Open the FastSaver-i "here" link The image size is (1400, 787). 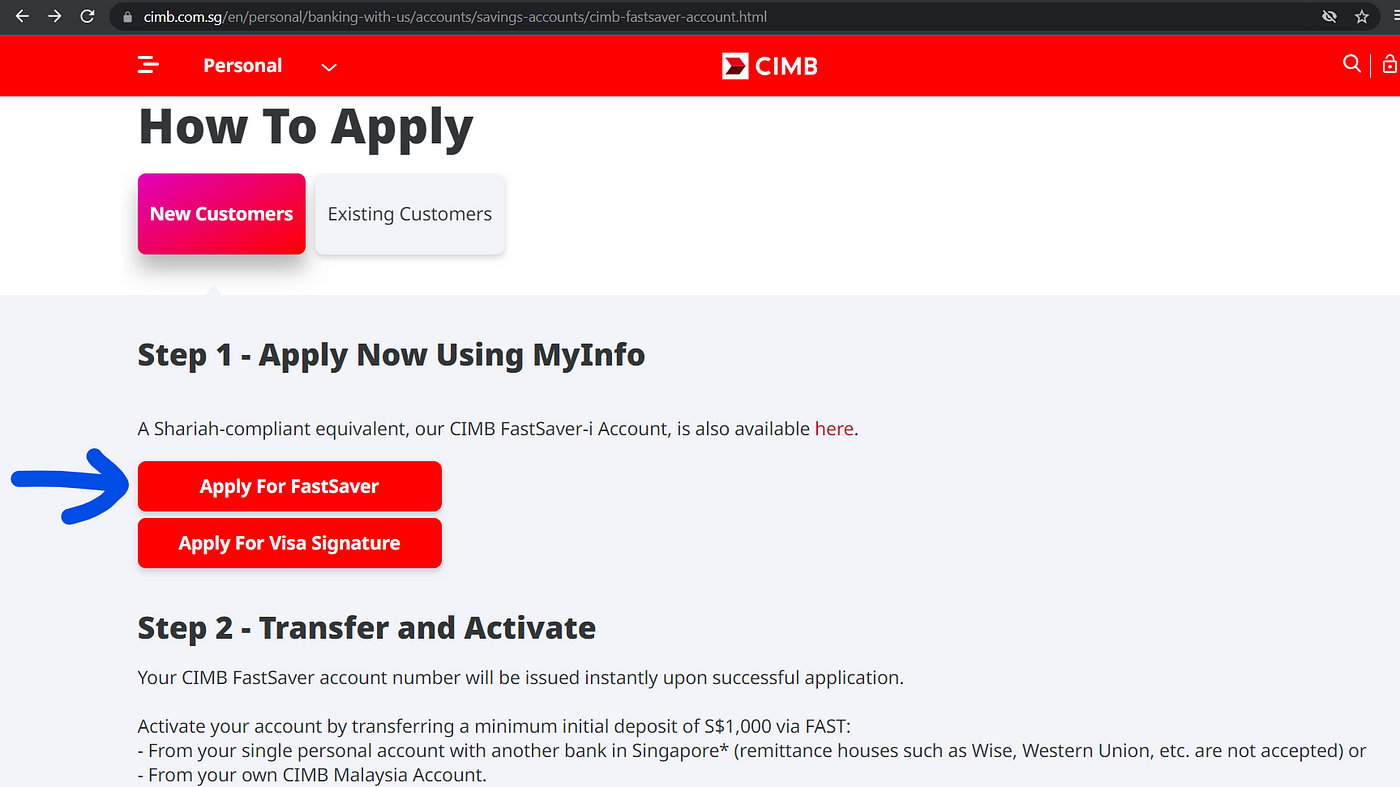click(834, 429)
